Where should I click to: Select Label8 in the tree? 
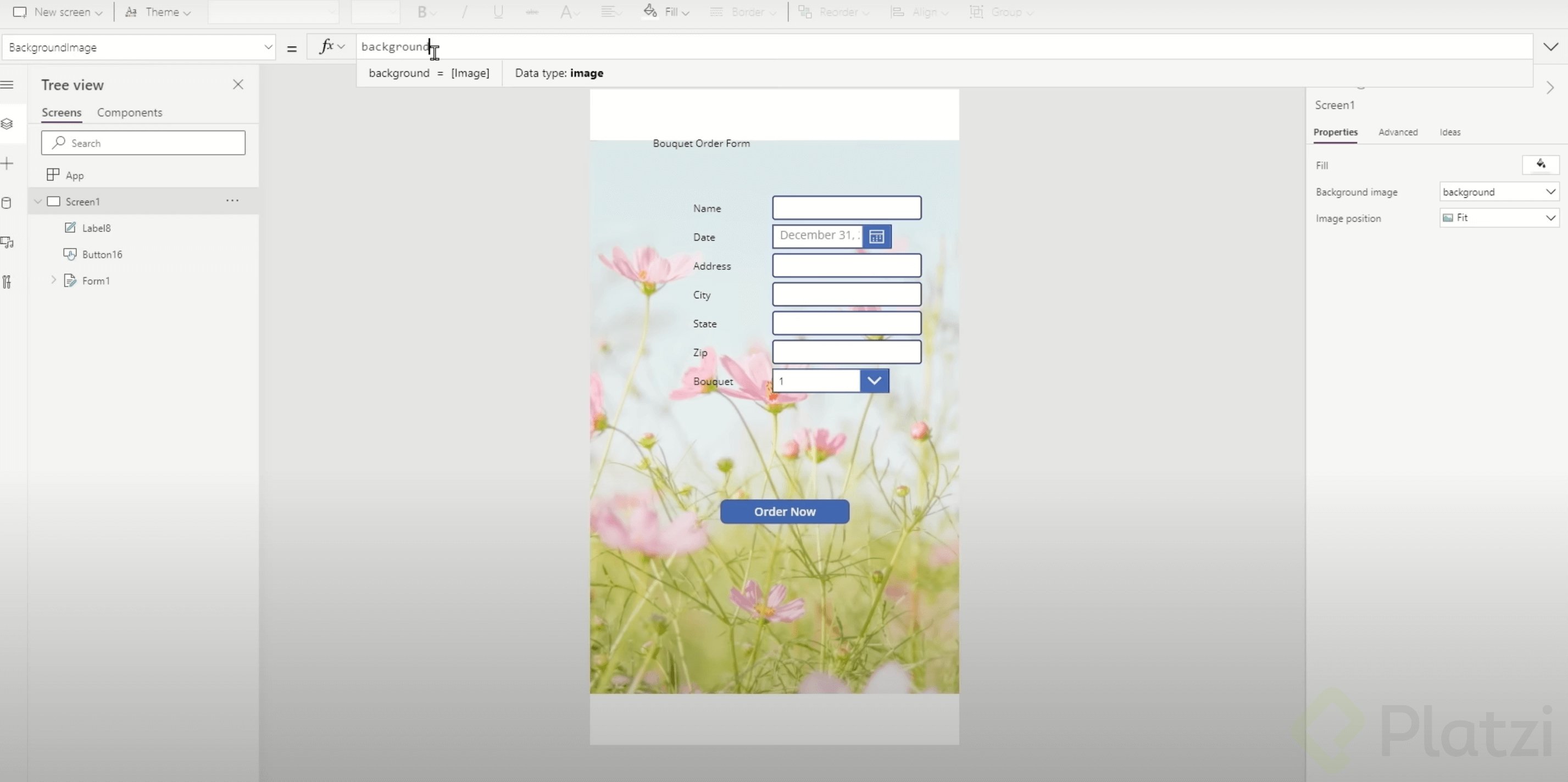(x=96, y=228)
